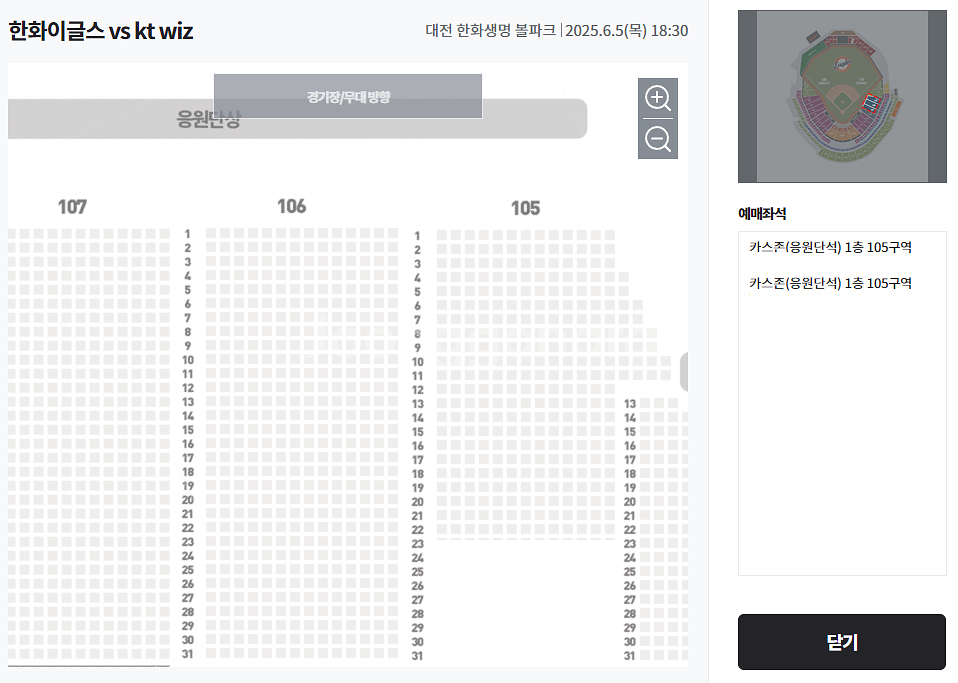Click the 경기장/무대방향 direction label
958x683 pixels.
(x=348, y=97)
